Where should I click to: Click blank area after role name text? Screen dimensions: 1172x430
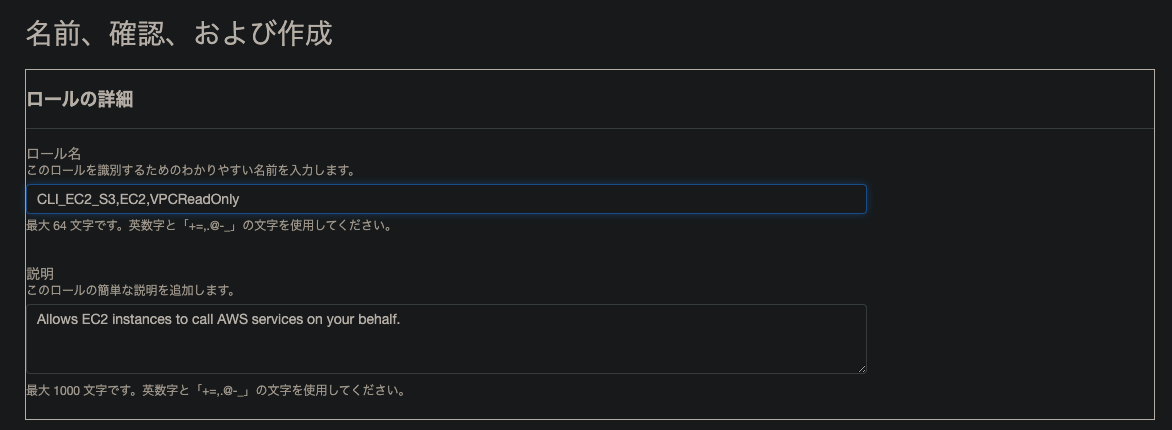pos(553,200)
